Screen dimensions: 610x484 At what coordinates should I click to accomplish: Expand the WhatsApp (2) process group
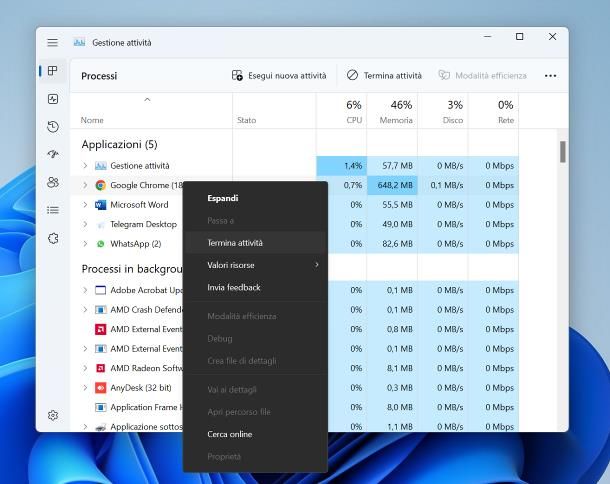[x=85, y=244]
